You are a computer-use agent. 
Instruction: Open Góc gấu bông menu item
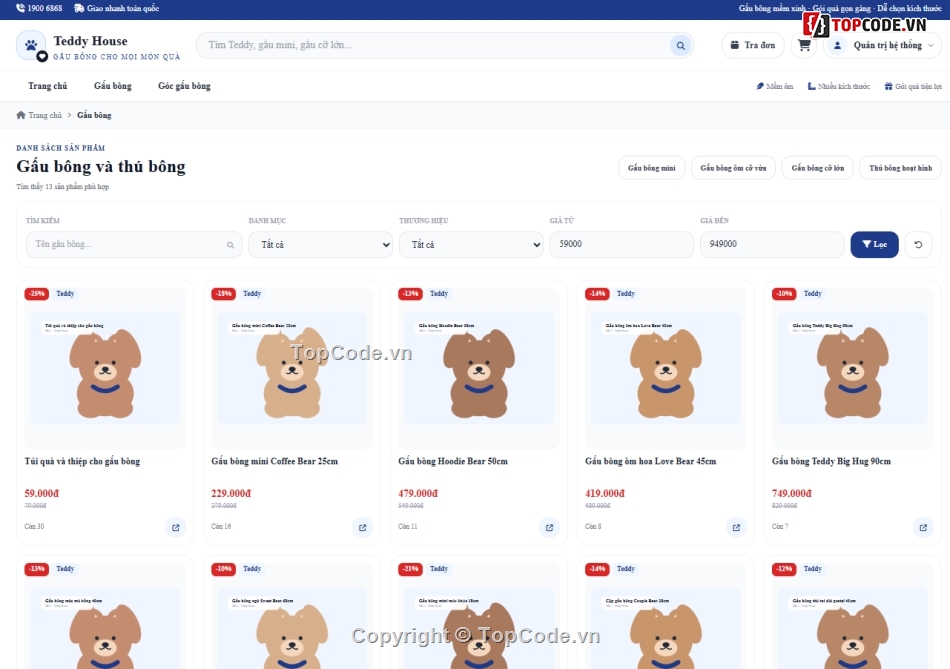pyautogui.click(x=184, y=86)
